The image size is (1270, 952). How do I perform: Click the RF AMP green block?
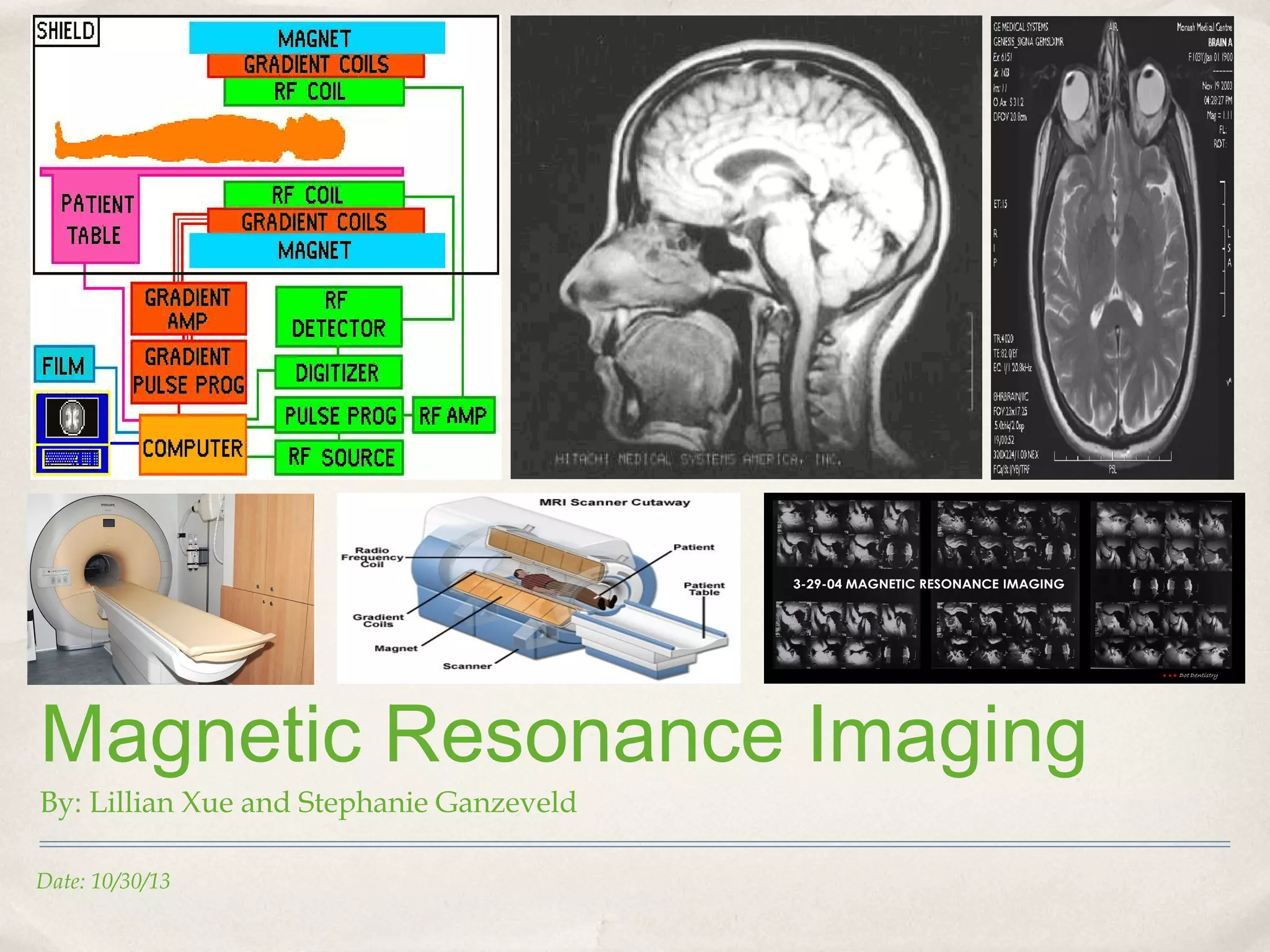tap(453, 415)
